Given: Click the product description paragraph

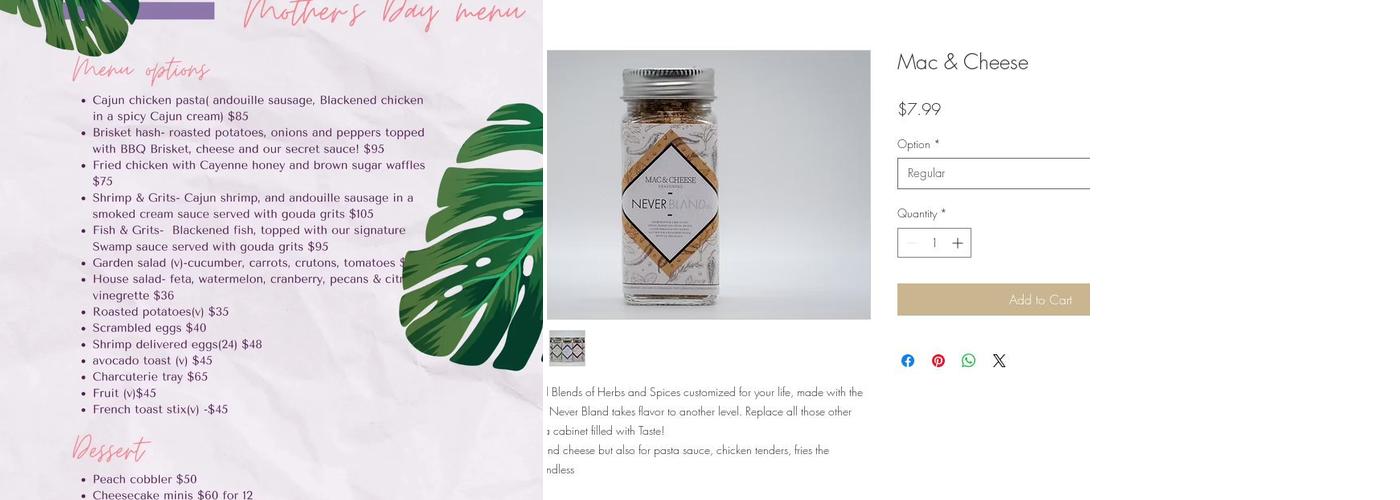Looking at the screenshot, I should [704, 430].
